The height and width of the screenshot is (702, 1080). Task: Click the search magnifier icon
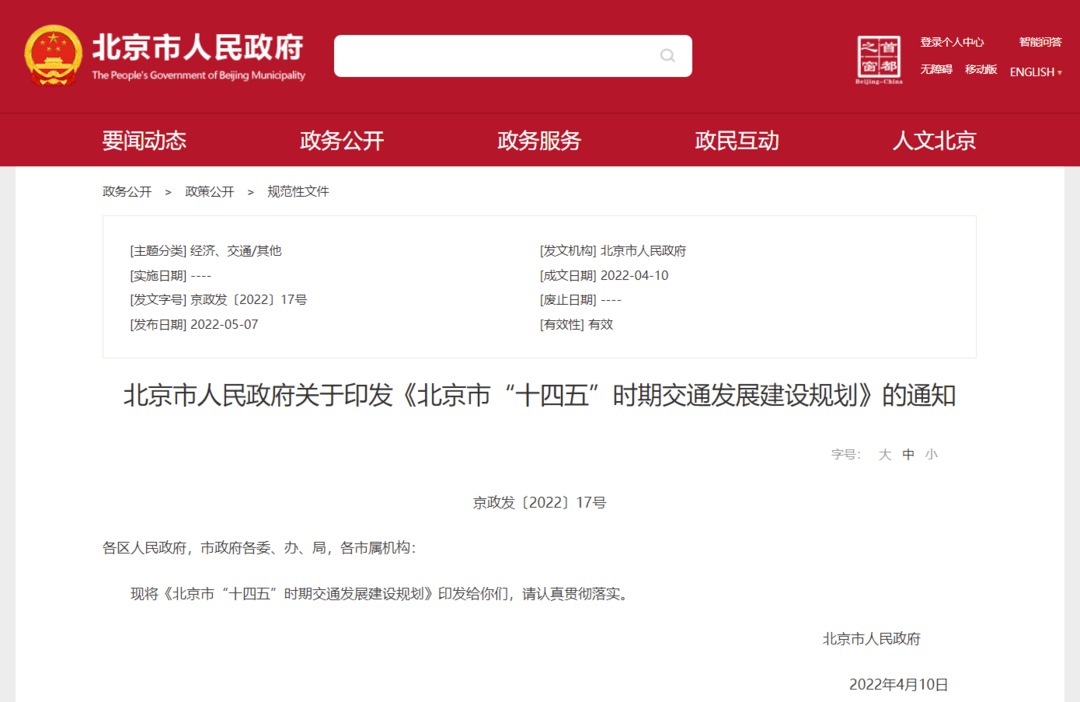pyautogui.click(x=667, y=56)
